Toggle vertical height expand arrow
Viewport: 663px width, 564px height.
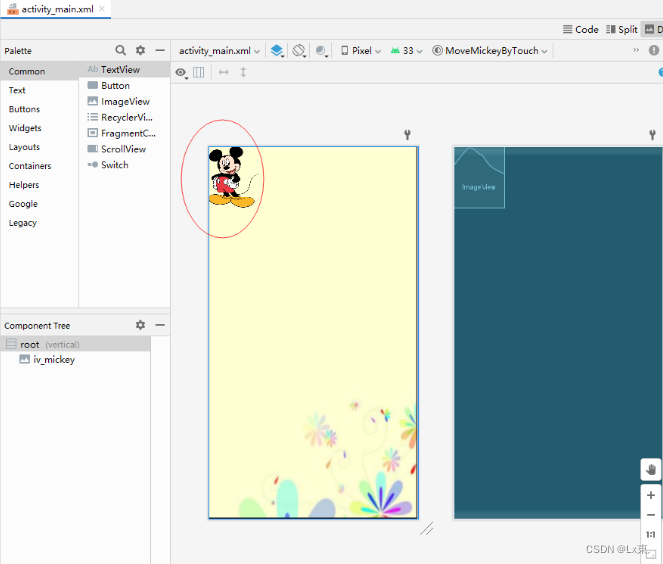click(243, 72)
